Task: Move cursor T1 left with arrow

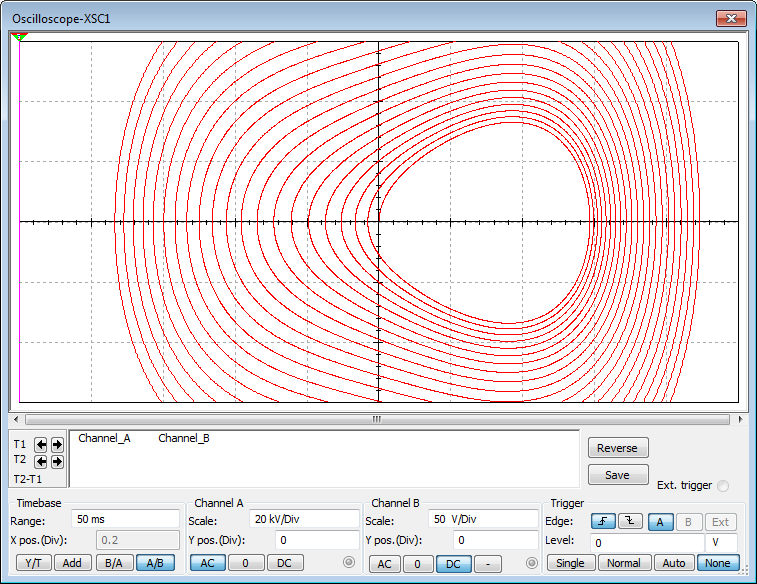Action: tap(41, 444)
